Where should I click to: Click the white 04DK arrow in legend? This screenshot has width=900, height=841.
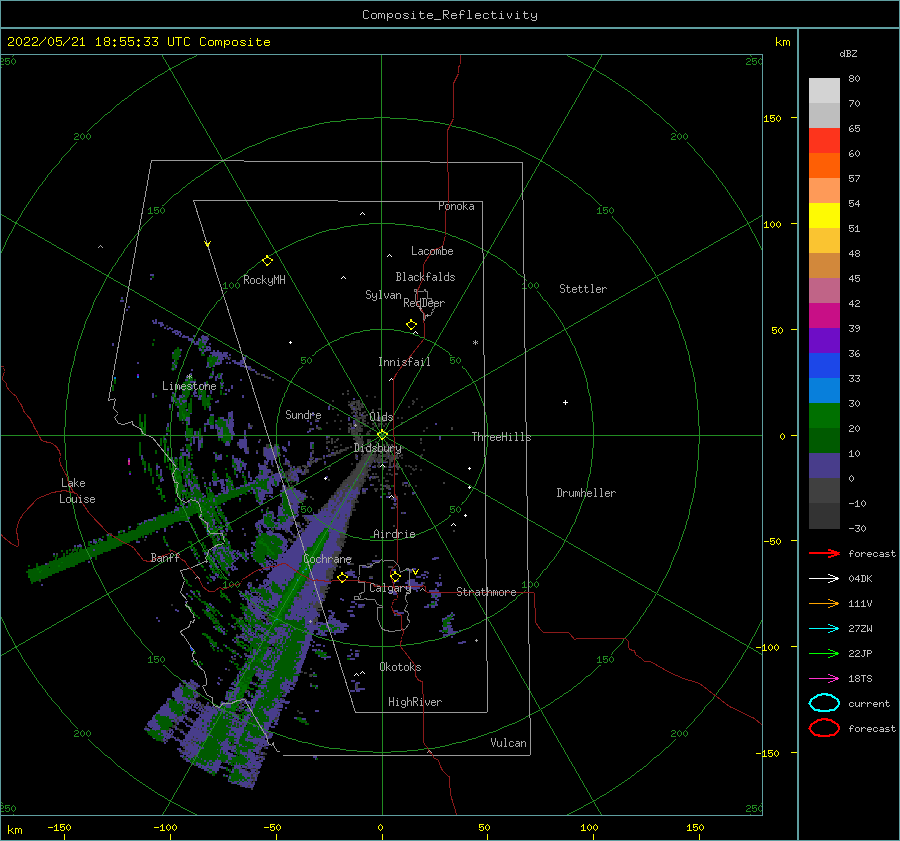(x=824, y=578)
